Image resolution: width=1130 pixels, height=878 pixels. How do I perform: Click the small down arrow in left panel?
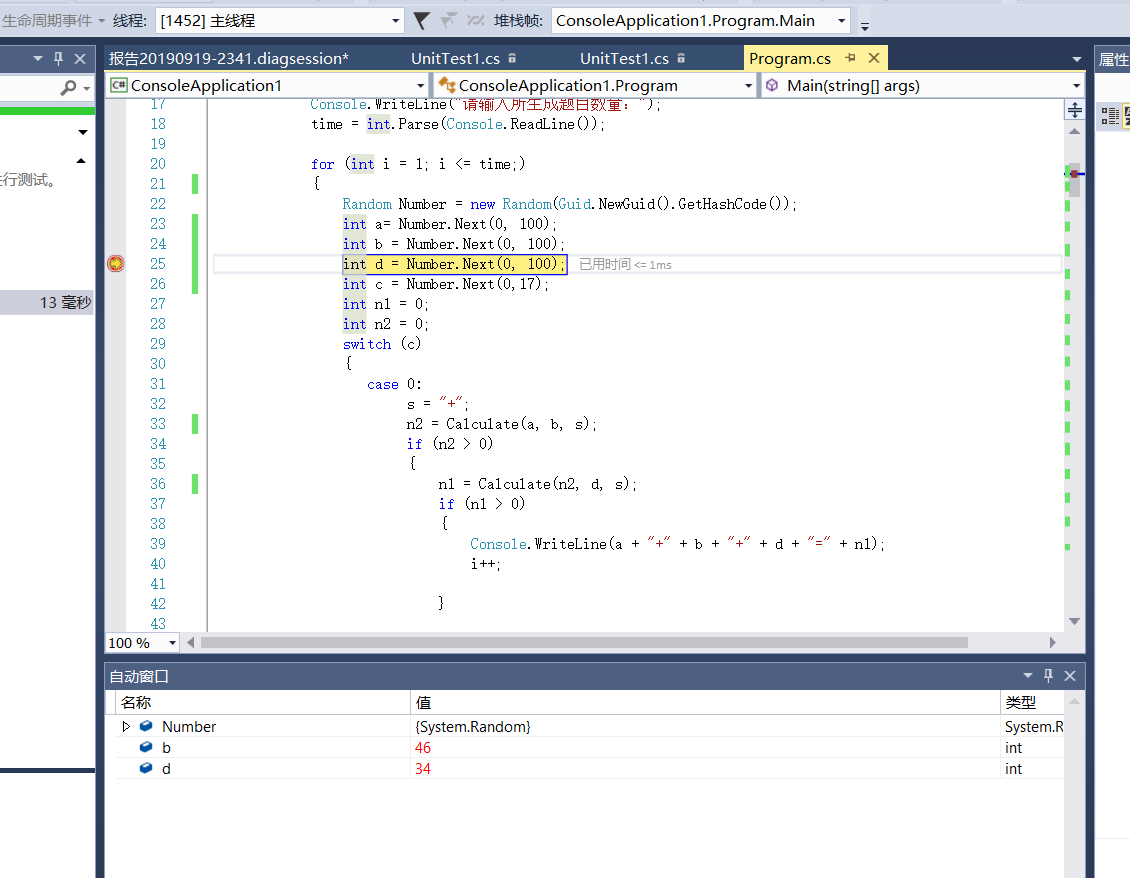[83, 132]
